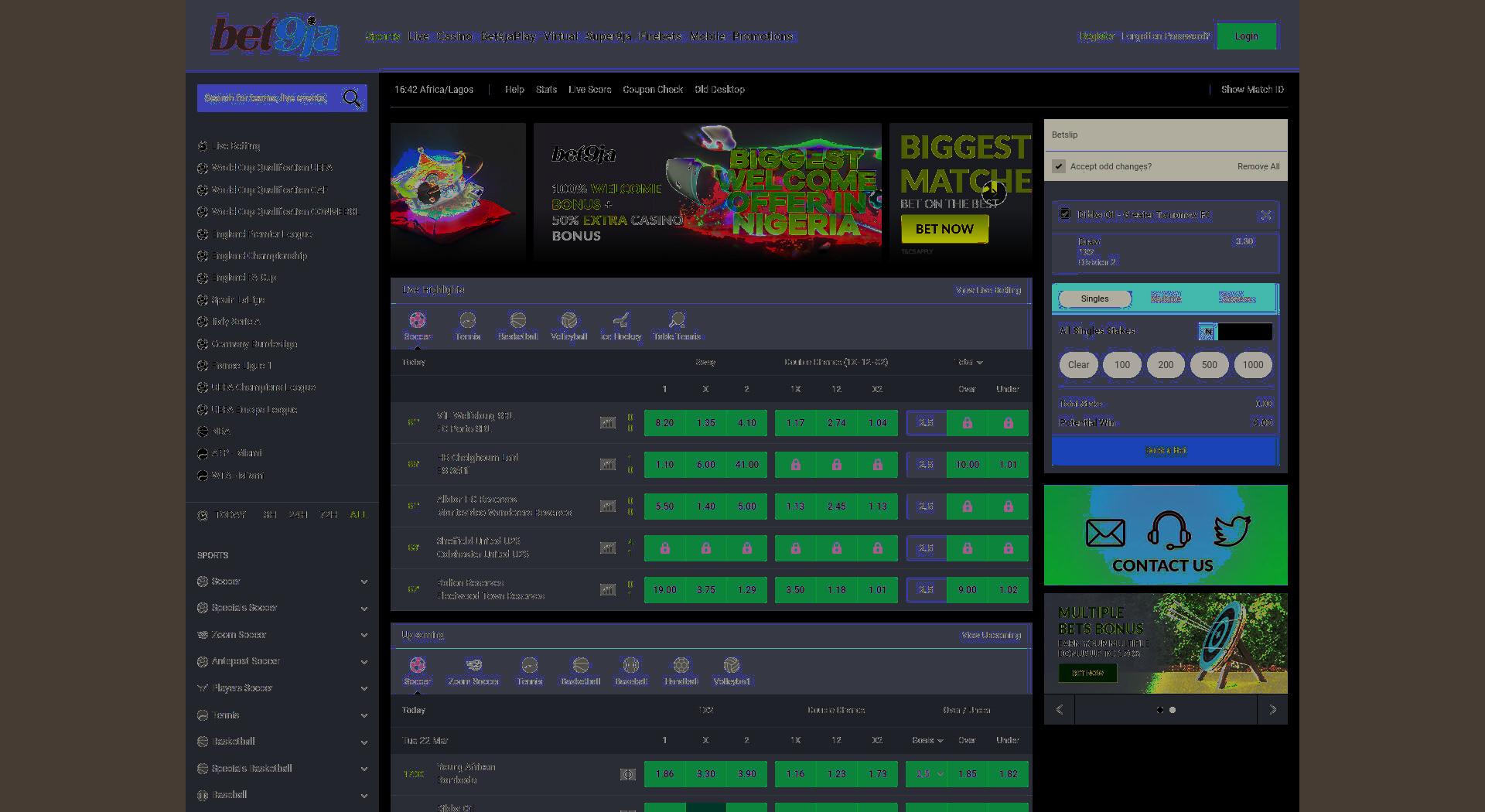Select the Tennis icon in Live Highlights
This screenshot has height=812, width=1485.
(x=467, y=320)
